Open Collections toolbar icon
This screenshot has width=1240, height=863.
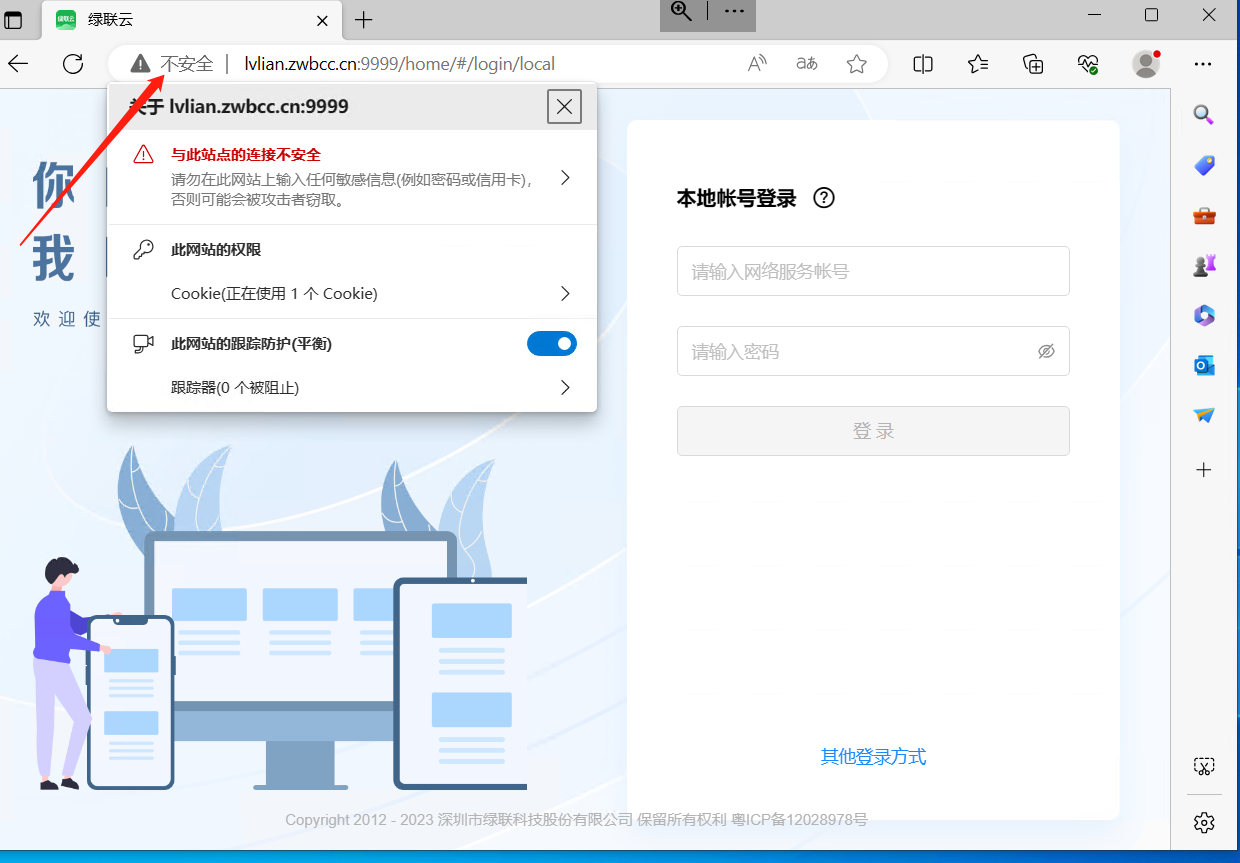click(1033, 64)
